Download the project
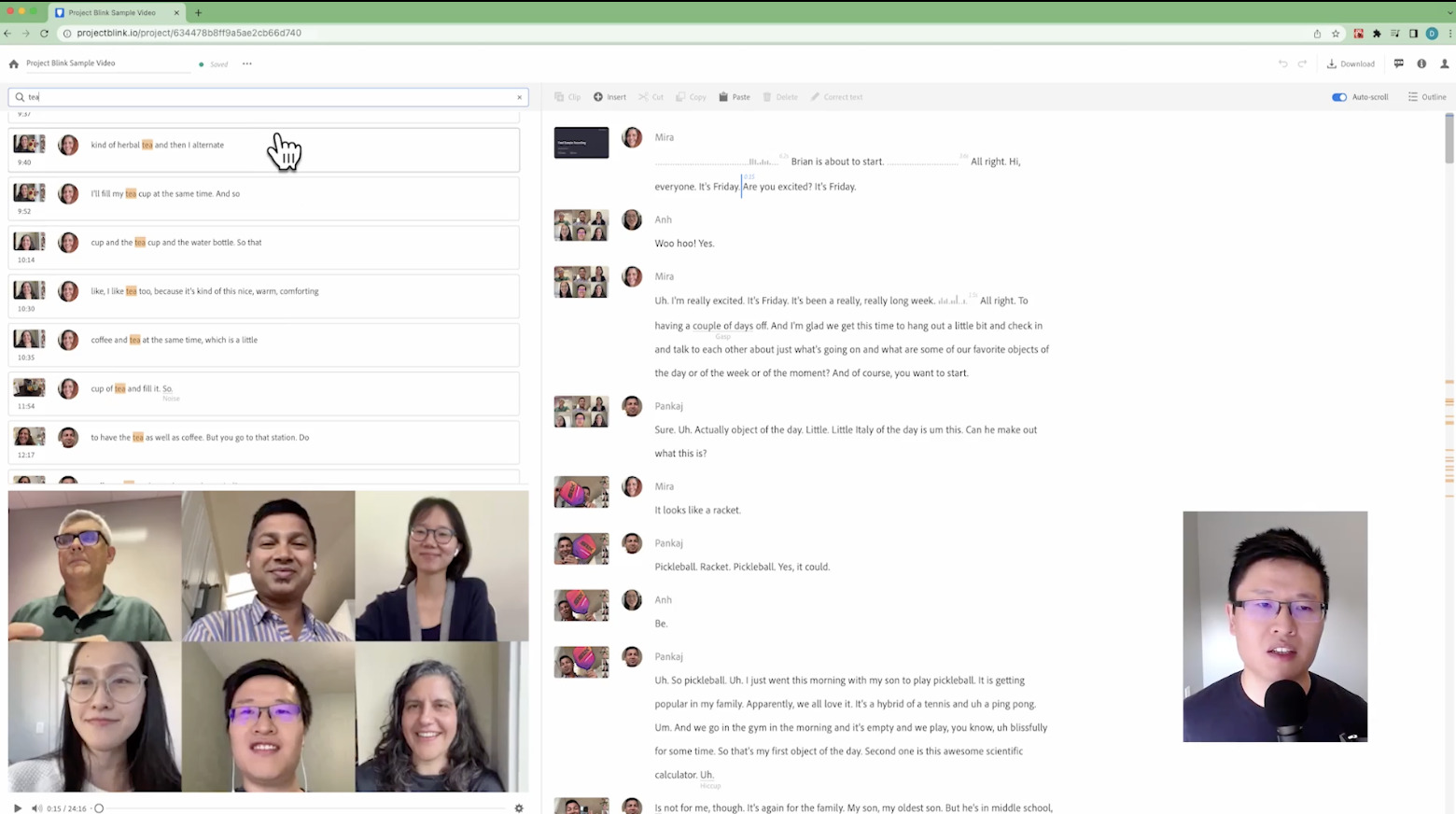 click(x=1351, y=64)
